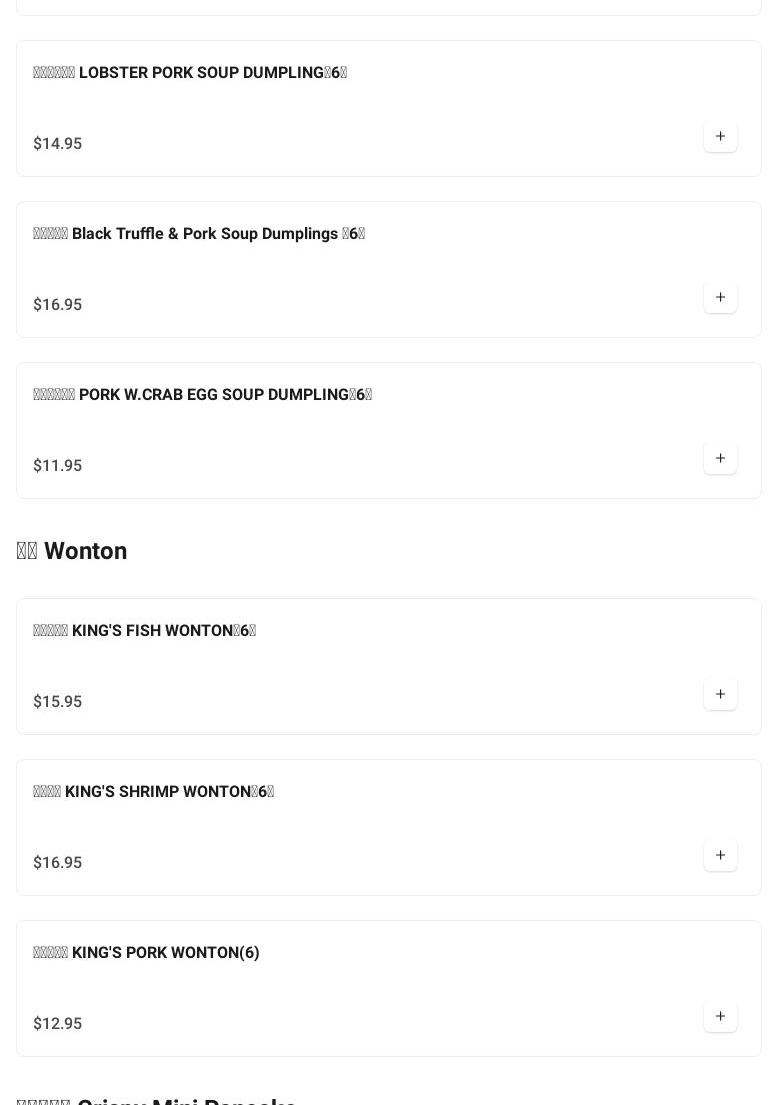Image resolution: width=778 pixels, height=1105 pixels.
Task: Click the $14.95 lobster dumpling price
Action: [x=58, y=144]
